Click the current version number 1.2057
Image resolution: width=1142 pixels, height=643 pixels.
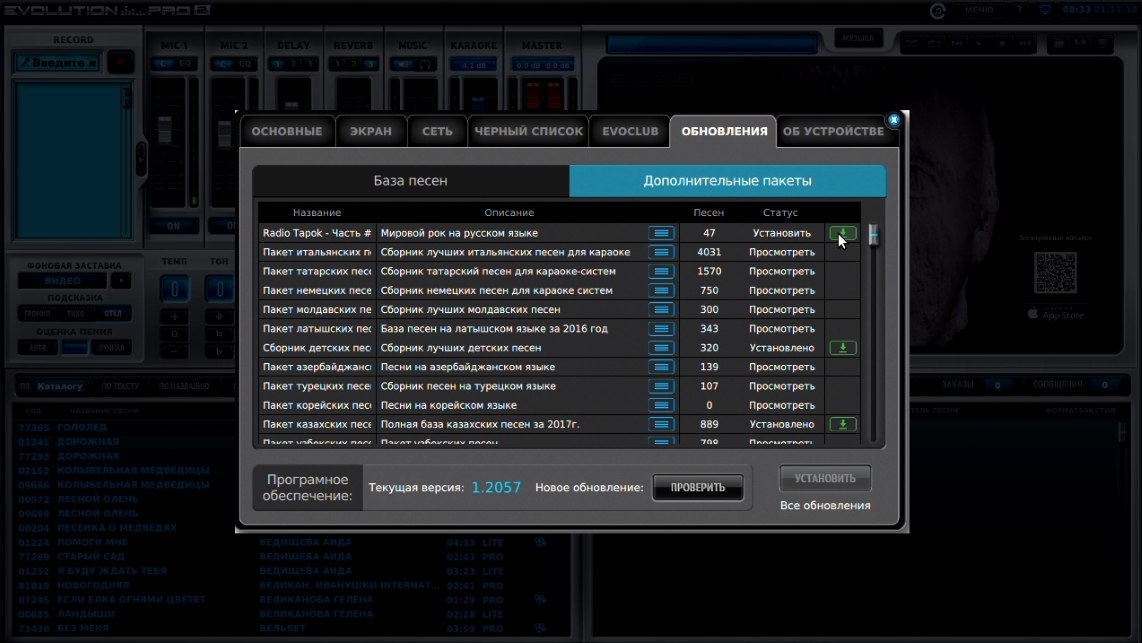496,487
